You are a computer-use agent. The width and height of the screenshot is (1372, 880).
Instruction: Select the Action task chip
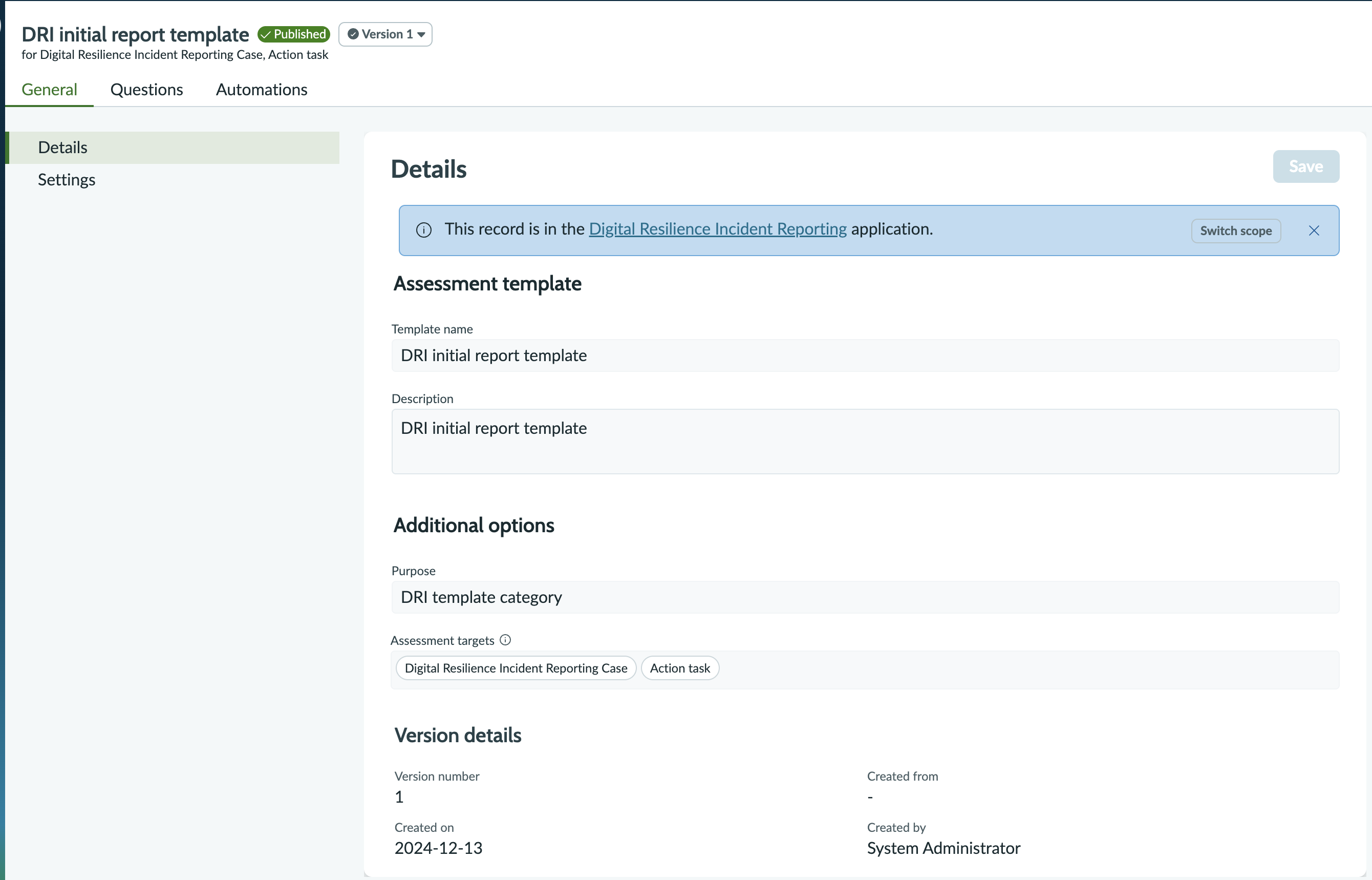pyautogui.click(x=680, y=668)
